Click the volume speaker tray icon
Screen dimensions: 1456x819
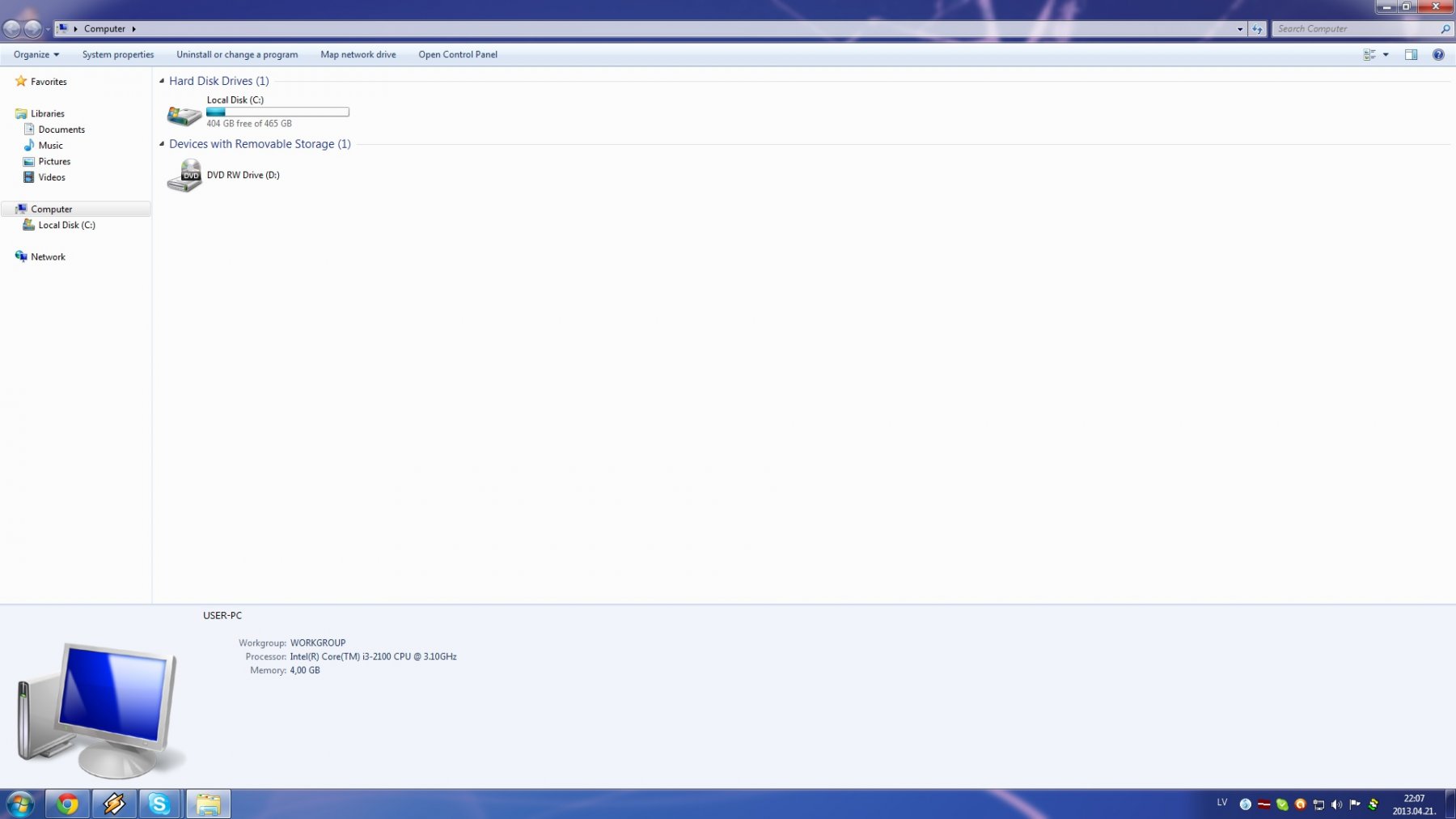[1336, 804]
